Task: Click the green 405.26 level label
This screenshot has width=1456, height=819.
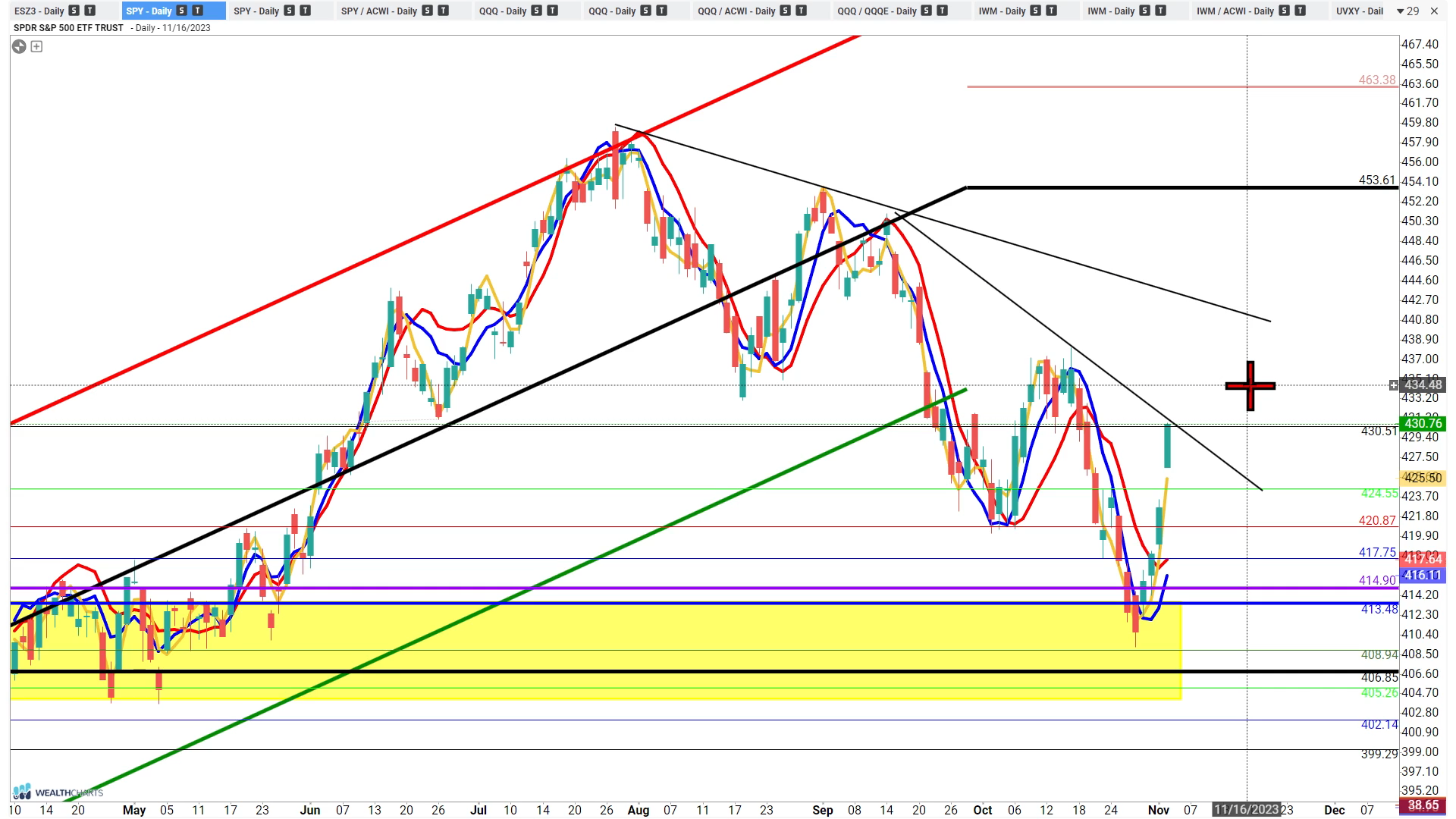Action: [1379, 692]
